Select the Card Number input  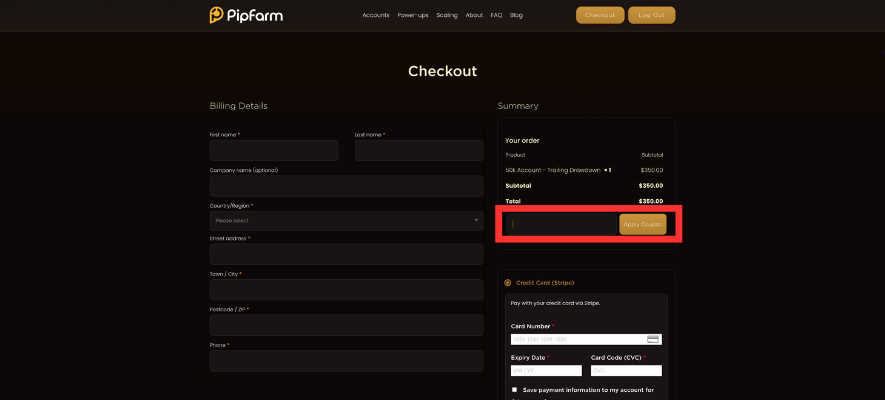click(x=577, y=340)
